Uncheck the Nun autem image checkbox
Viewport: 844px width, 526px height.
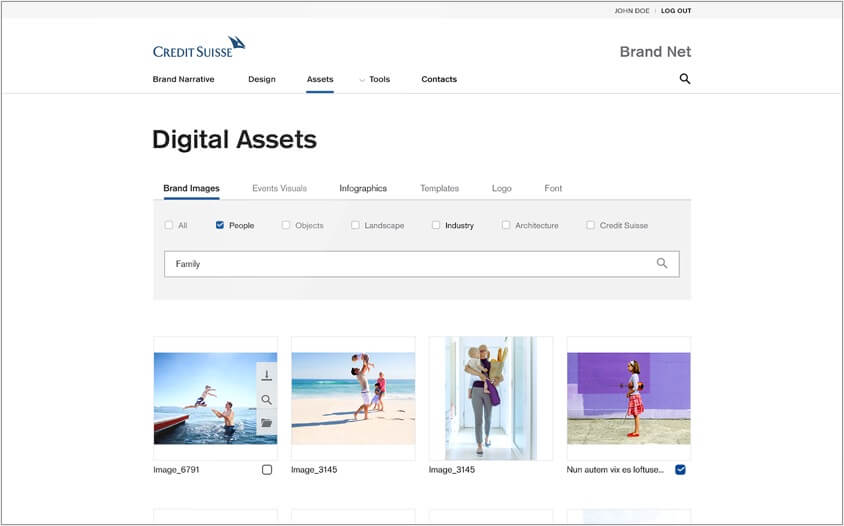(x=680, y=469)
